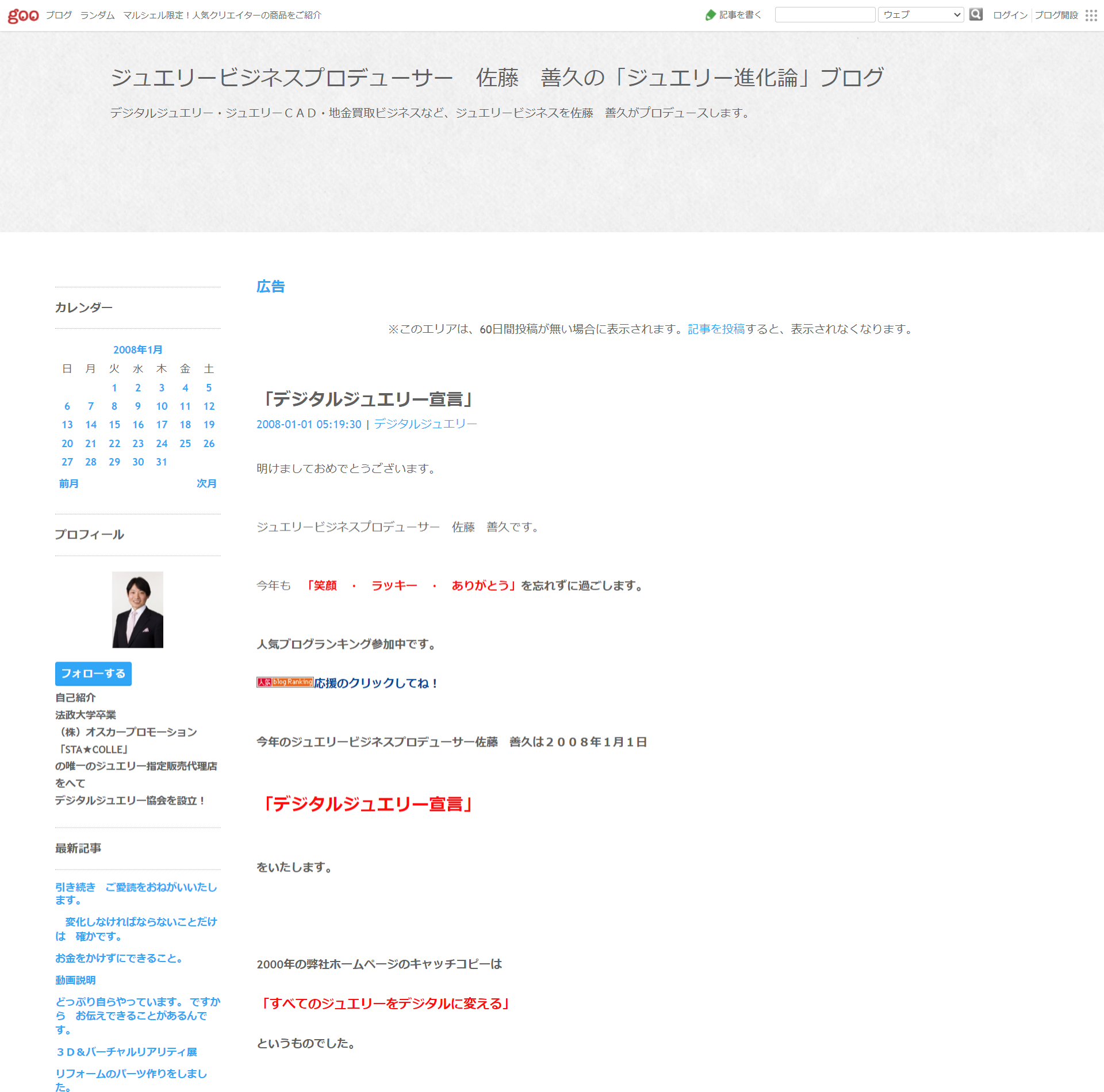Open the 2008年1月 calendar month link
Viewport: 1104px width, 1092px height.
click(x=137, y=349)
